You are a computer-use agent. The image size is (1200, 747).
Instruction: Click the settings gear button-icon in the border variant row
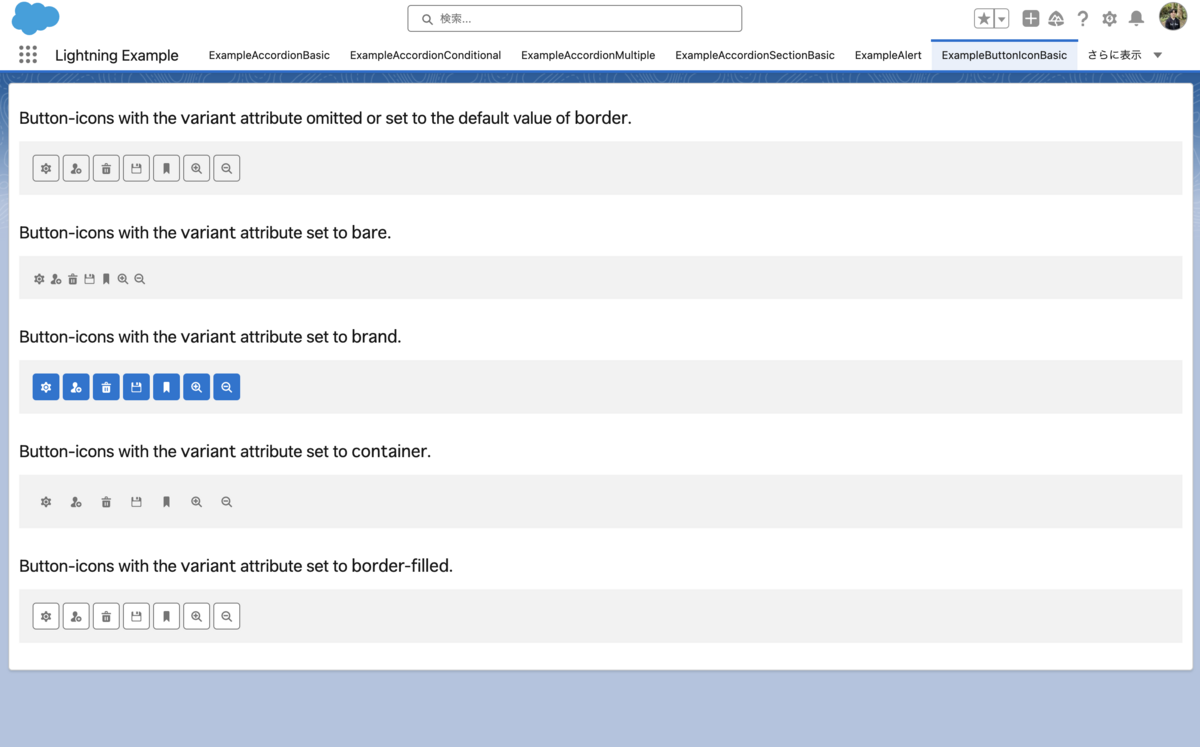tap(46, 168)
